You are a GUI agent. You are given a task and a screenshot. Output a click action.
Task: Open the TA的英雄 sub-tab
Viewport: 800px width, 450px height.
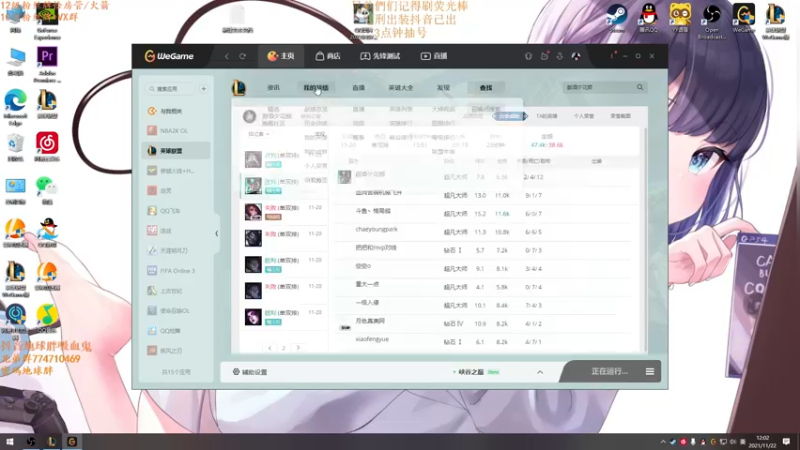pyautogui.click(x=546, y=116)
